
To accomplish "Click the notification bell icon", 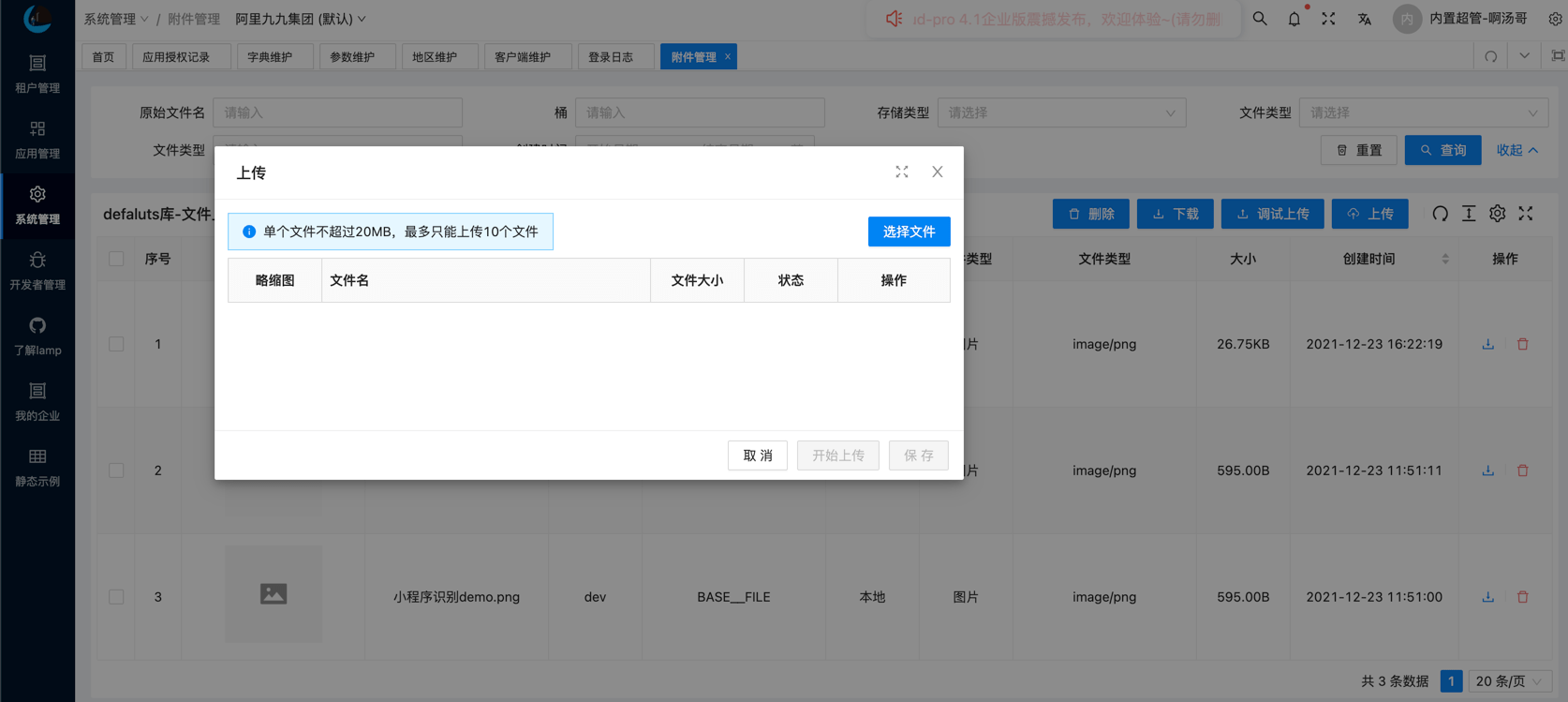I will 1294,19.
